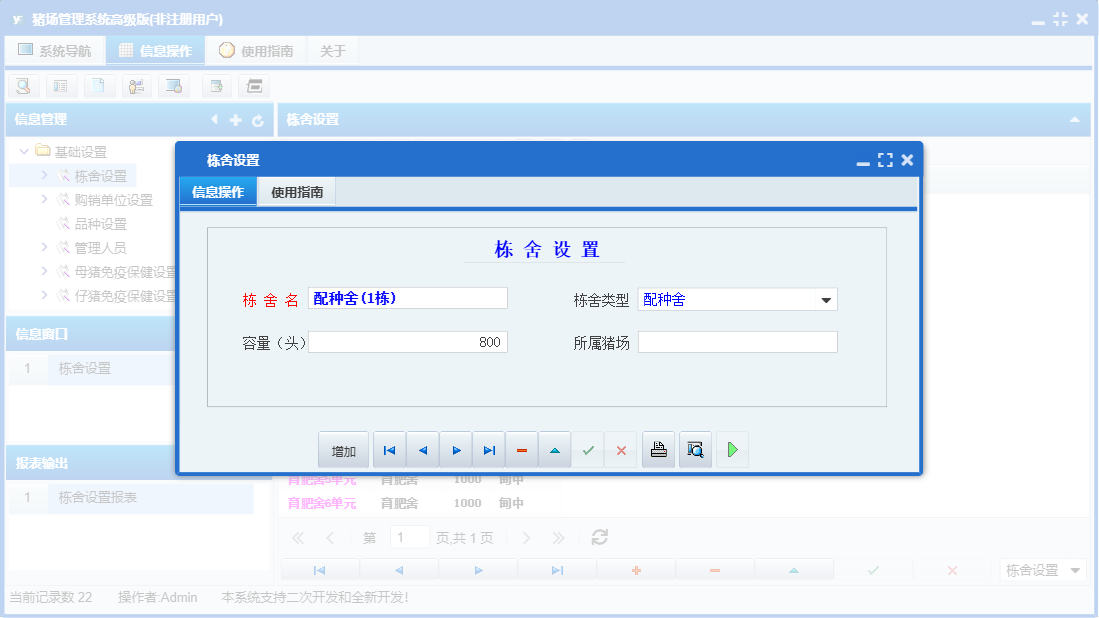1099x618 pixels.
Task: Confirm changes with the green checkmark
Action: click(x=587, y=449)
